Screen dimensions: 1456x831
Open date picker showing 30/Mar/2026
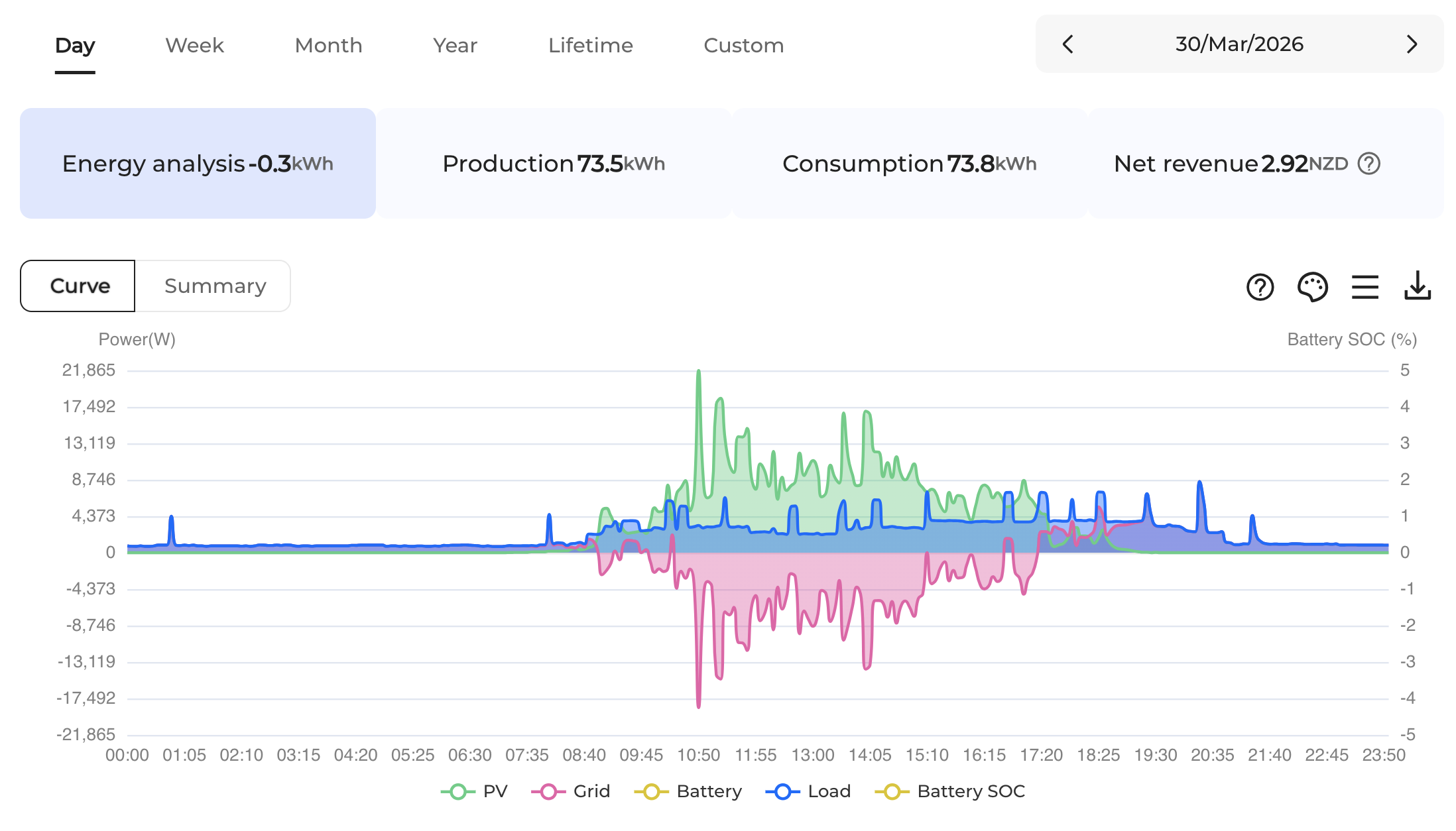click(1239, 44)
